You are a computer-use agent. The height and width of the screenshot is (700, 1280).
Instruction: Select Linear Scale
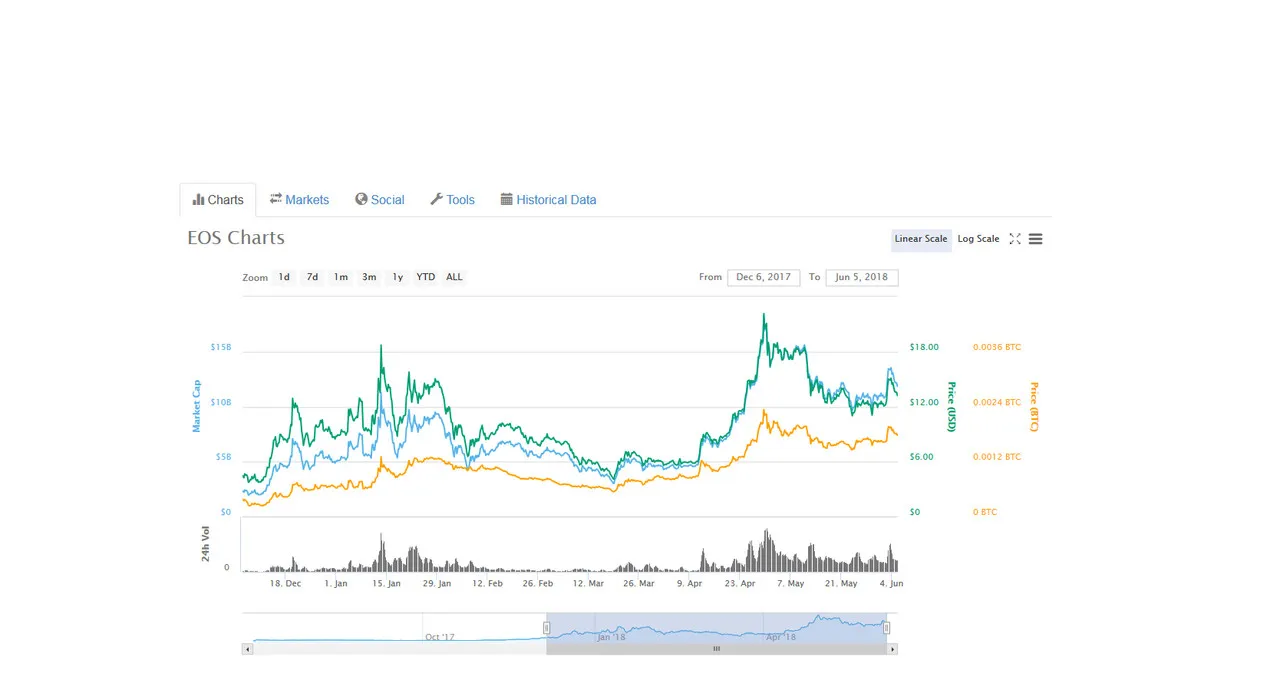tap(921, 239)
